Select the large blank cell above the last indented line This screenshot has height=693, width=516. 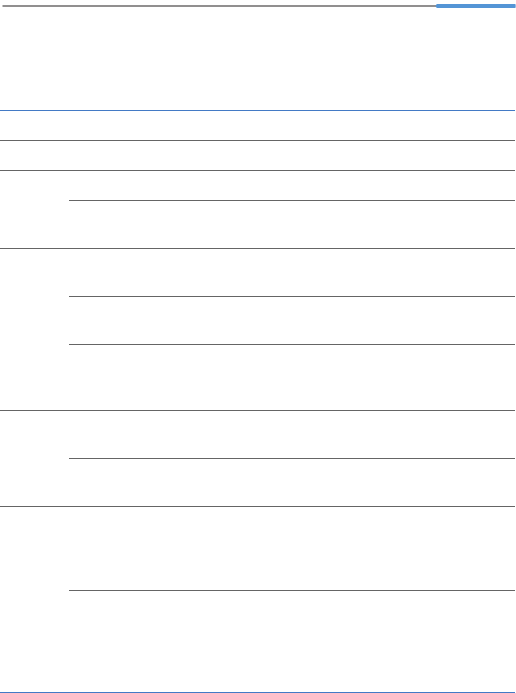tap(292, 548)
